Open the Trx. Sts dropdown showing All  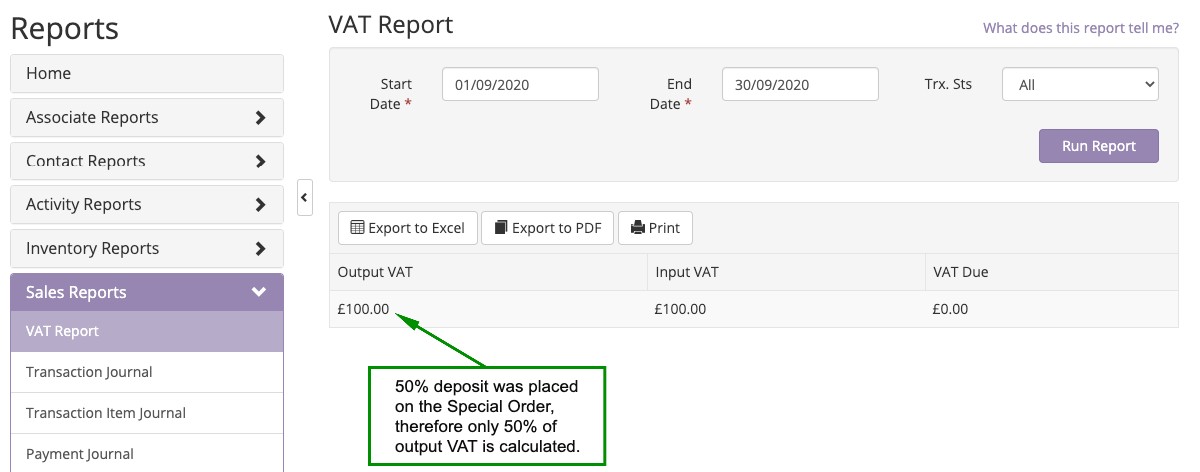(1080, 84)
